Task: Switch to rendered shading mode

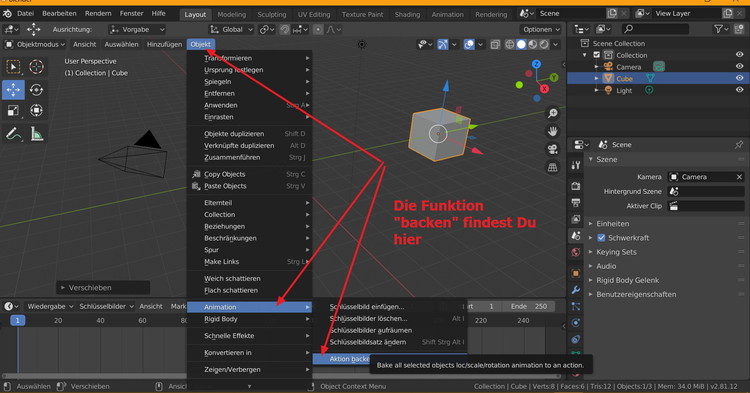Action: coord(544,44)
